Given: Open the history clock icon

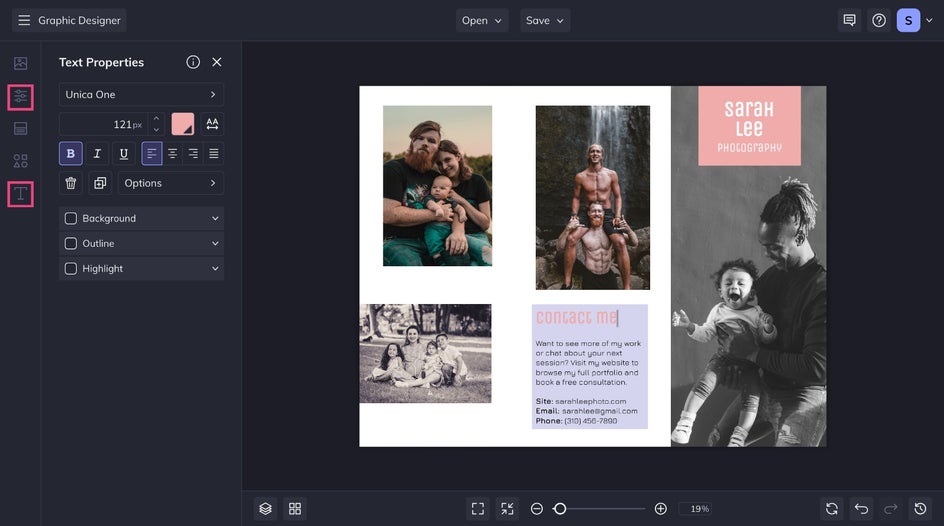Looking at the screenshot, I should [x=920, y=509].
